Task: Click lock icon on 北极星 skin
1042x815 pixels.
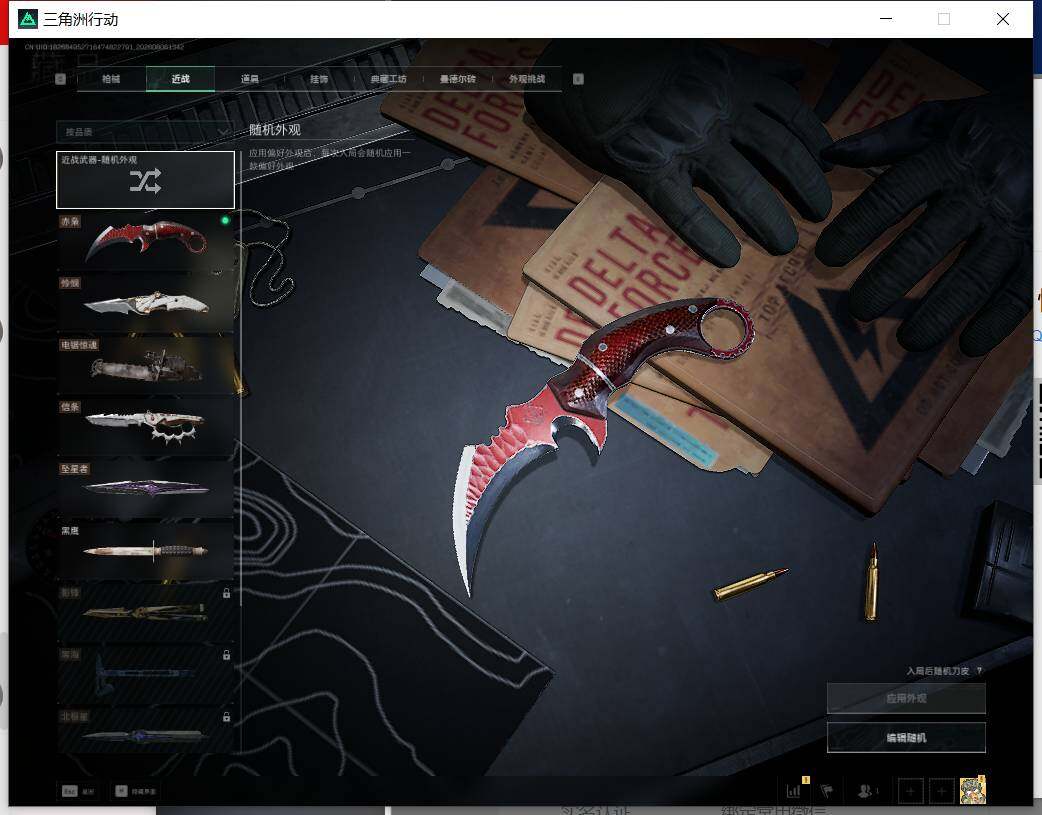Action: (227, 717)
